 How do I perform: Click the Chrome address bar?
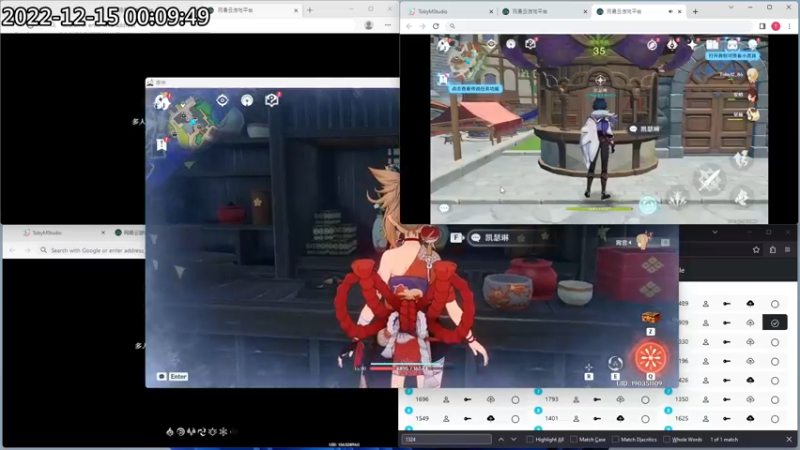(x=599, y=26)
